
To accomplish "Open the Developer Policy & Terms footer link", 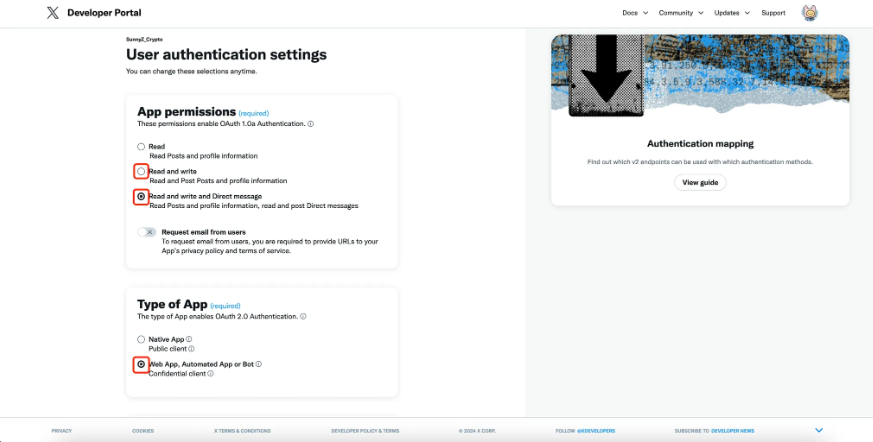I will coord(365,430).
